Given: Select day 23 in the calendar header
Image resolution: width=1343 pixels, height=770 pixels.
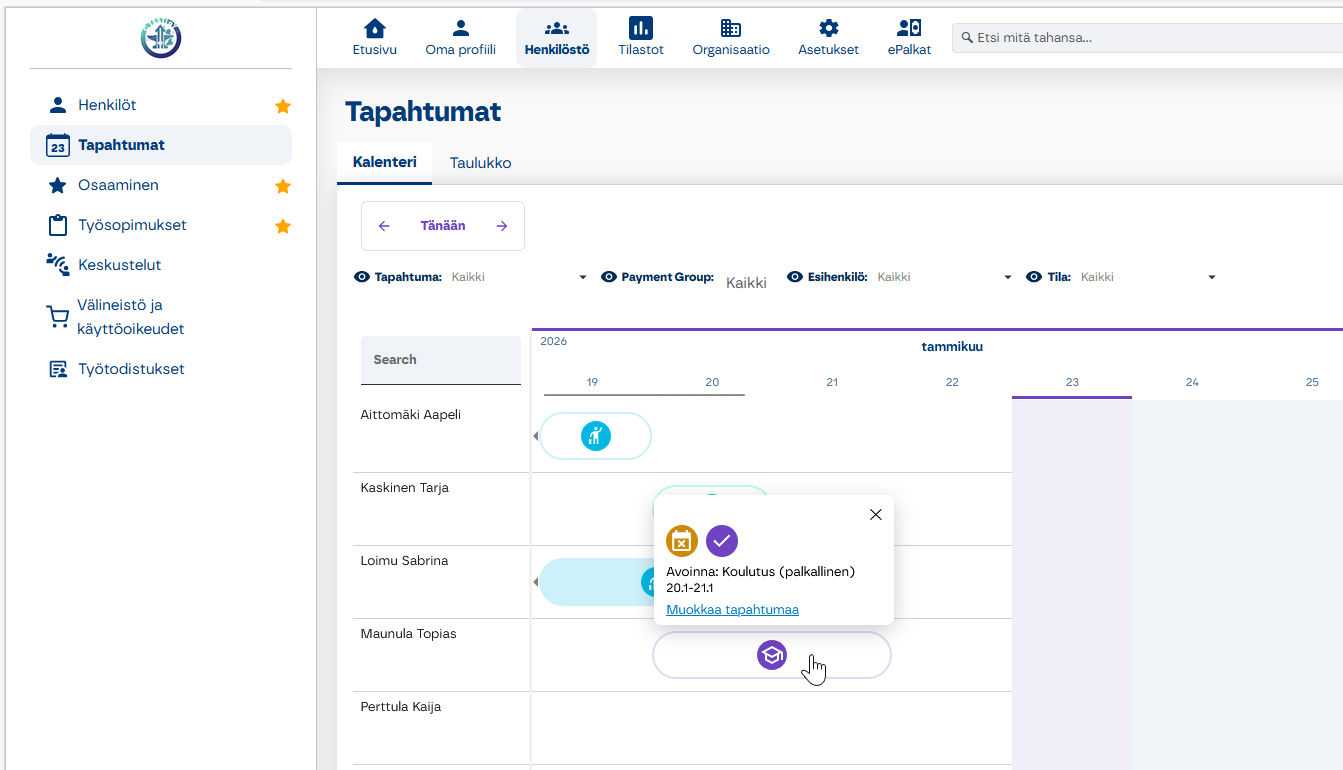Looking at the screenshot, I should [x=1072, y=382].
